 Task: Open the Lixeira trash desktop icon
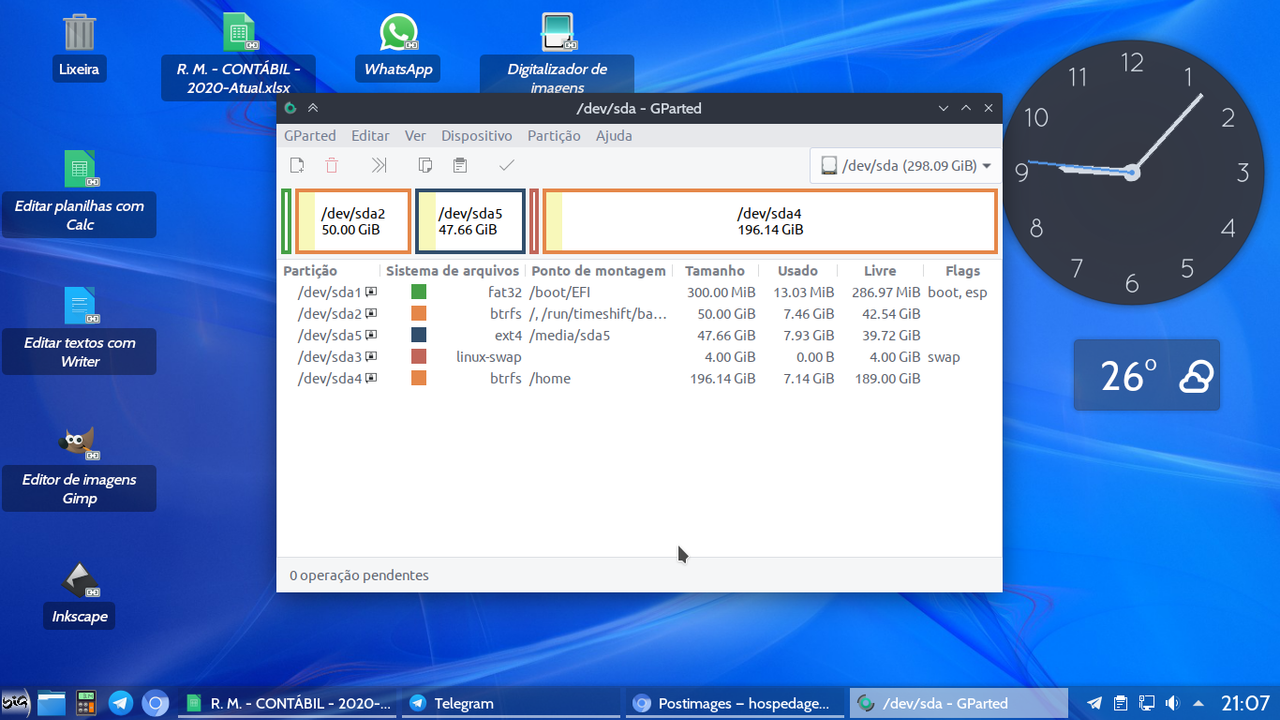tap(79, 48)
